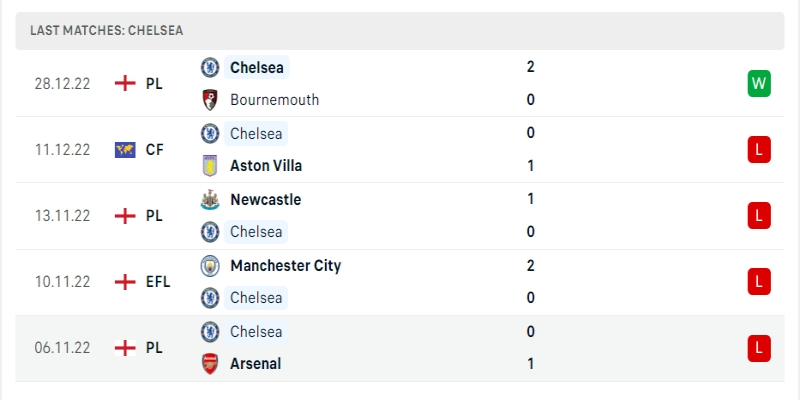This screenshot has width=800, height=400.
Task: Click the CF world flag icon
Action: coord(125,150)
